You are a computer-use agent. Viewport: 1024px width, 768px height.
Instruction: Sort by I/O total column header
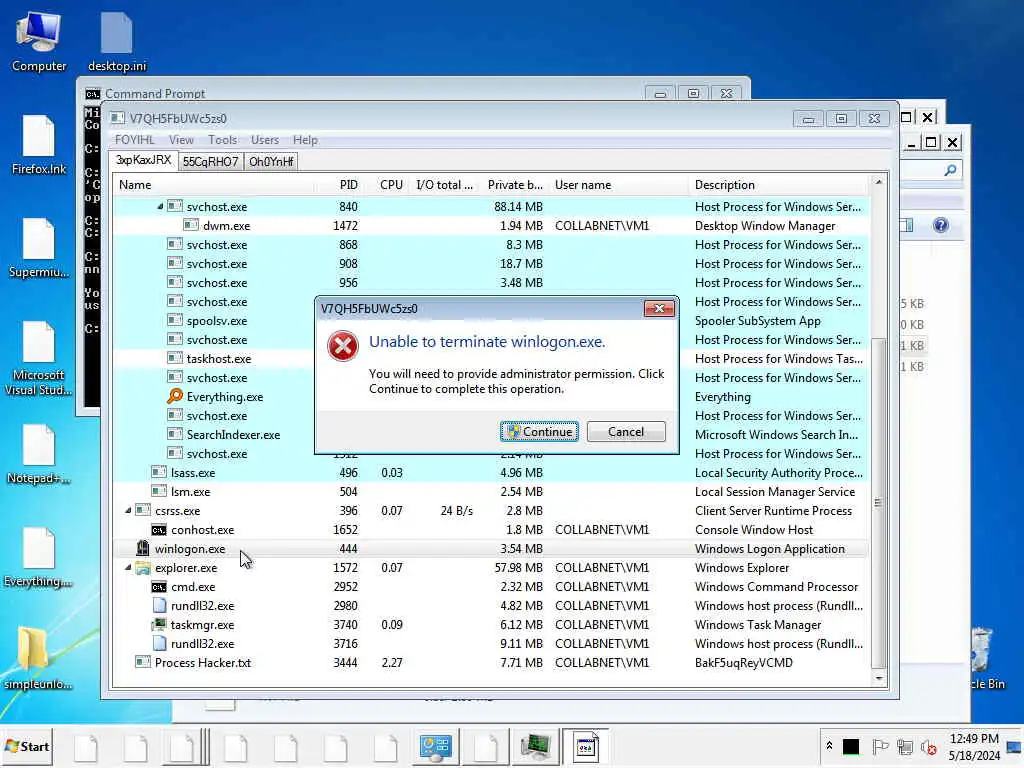[x=444, y=185]
